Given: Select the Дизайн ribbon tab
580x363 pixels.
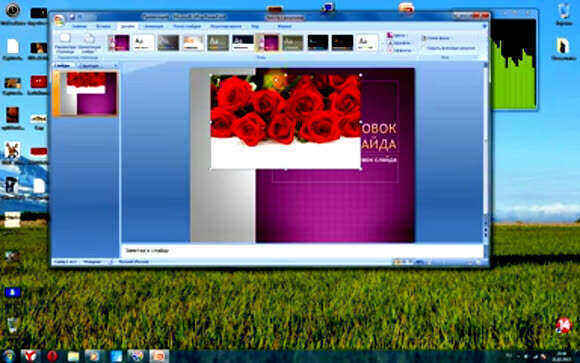Looking at the screenshot, I should 127,26.
